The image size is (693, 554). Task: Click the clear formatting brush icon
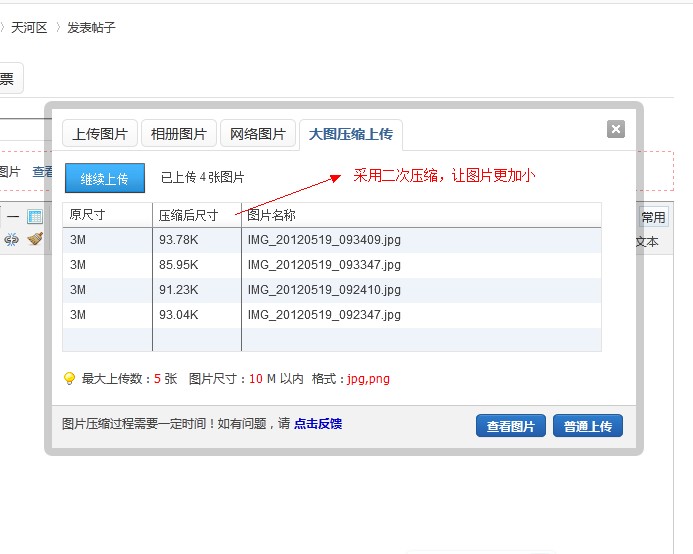[35, 239]
